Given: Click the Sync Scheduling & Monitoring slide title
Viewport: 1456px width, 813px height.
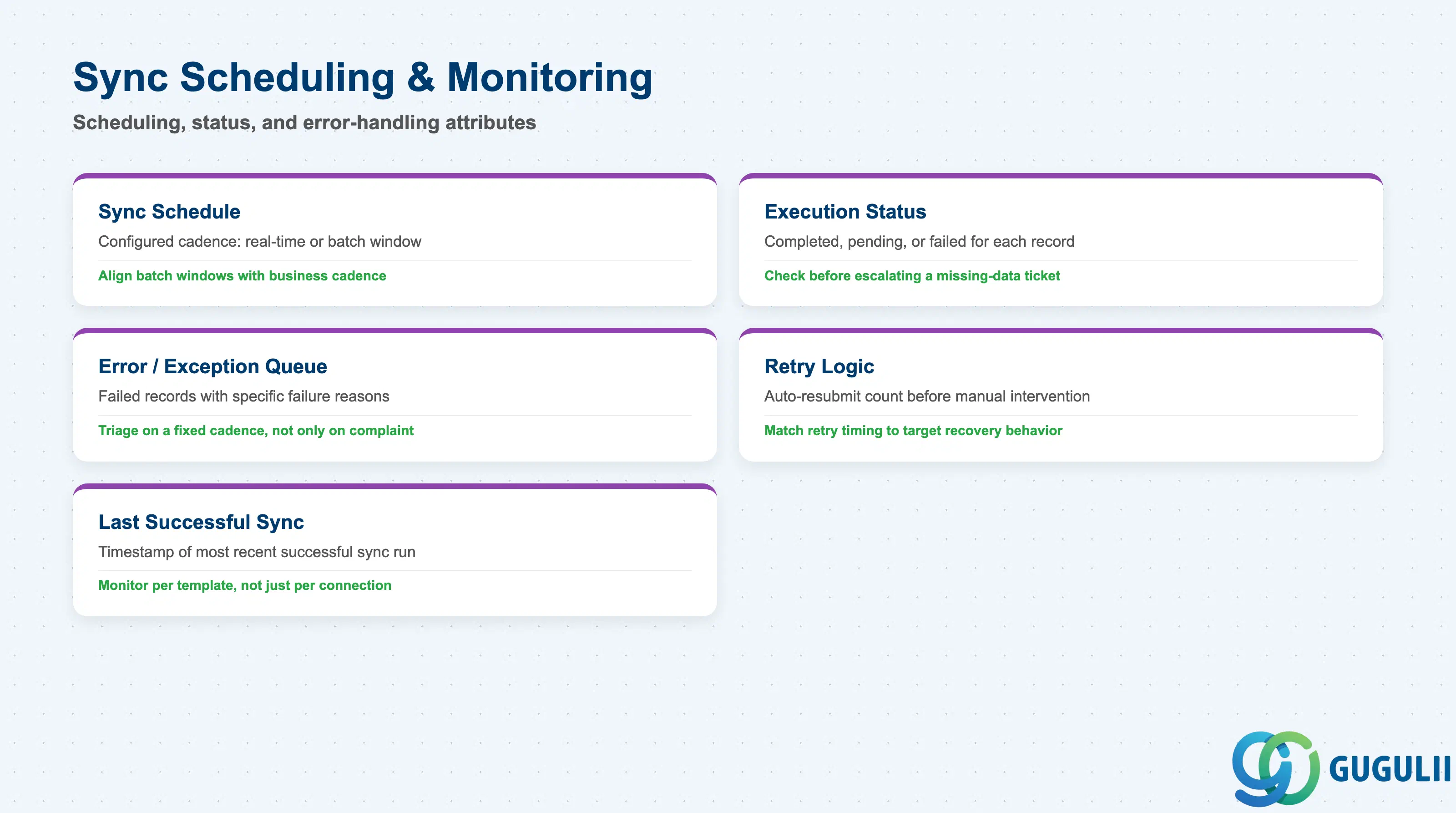Looking at the screenshot, I should coord(363,77).
